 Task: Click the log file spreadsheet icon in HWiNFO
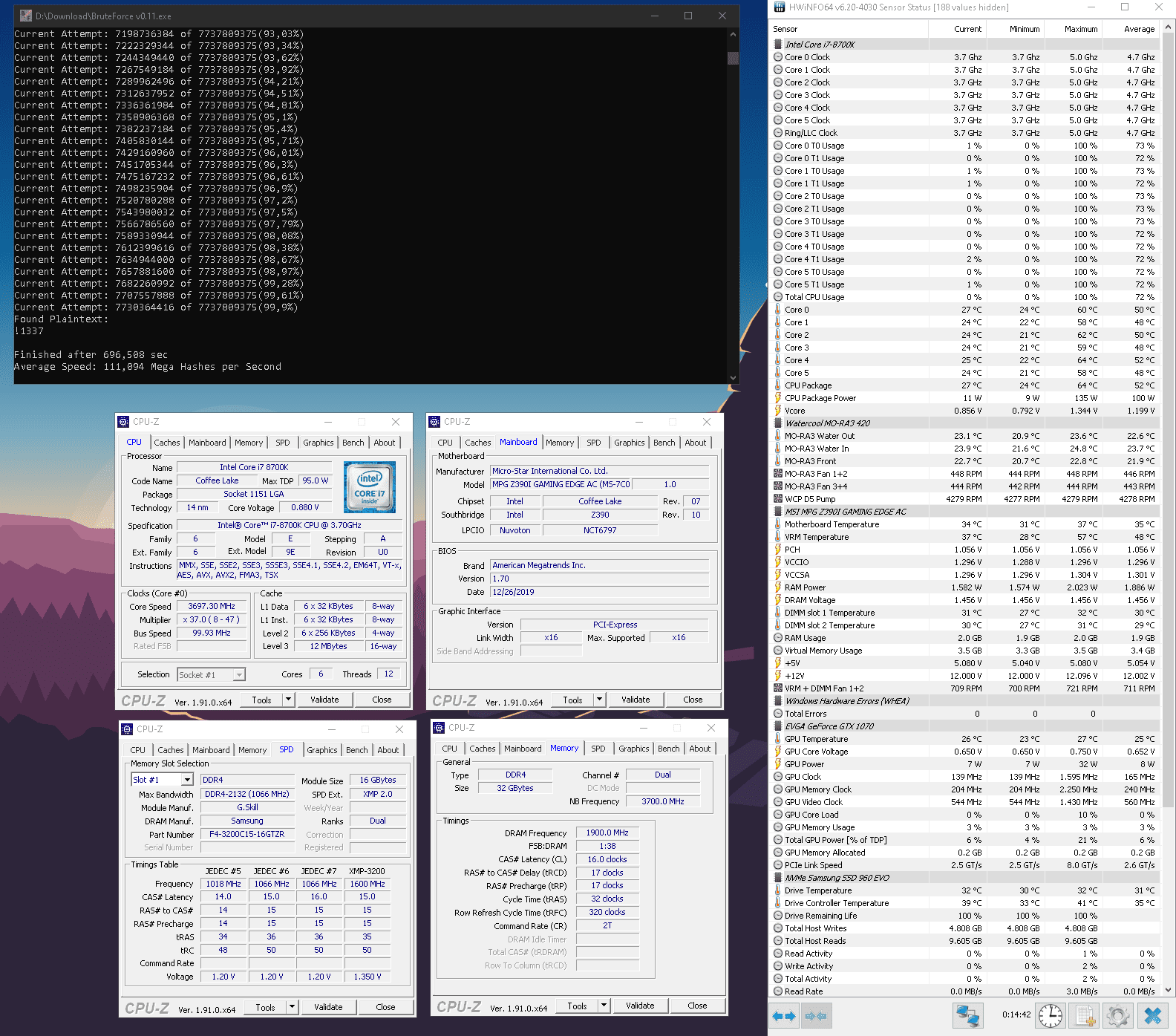click(1084, 1015)
